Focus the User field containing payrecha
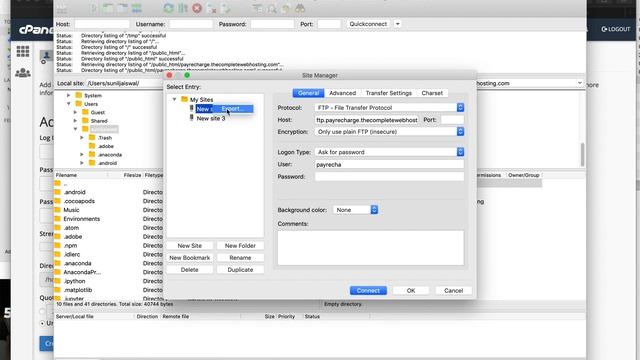Viewport: 640px width, 360px height. [389, 164]
